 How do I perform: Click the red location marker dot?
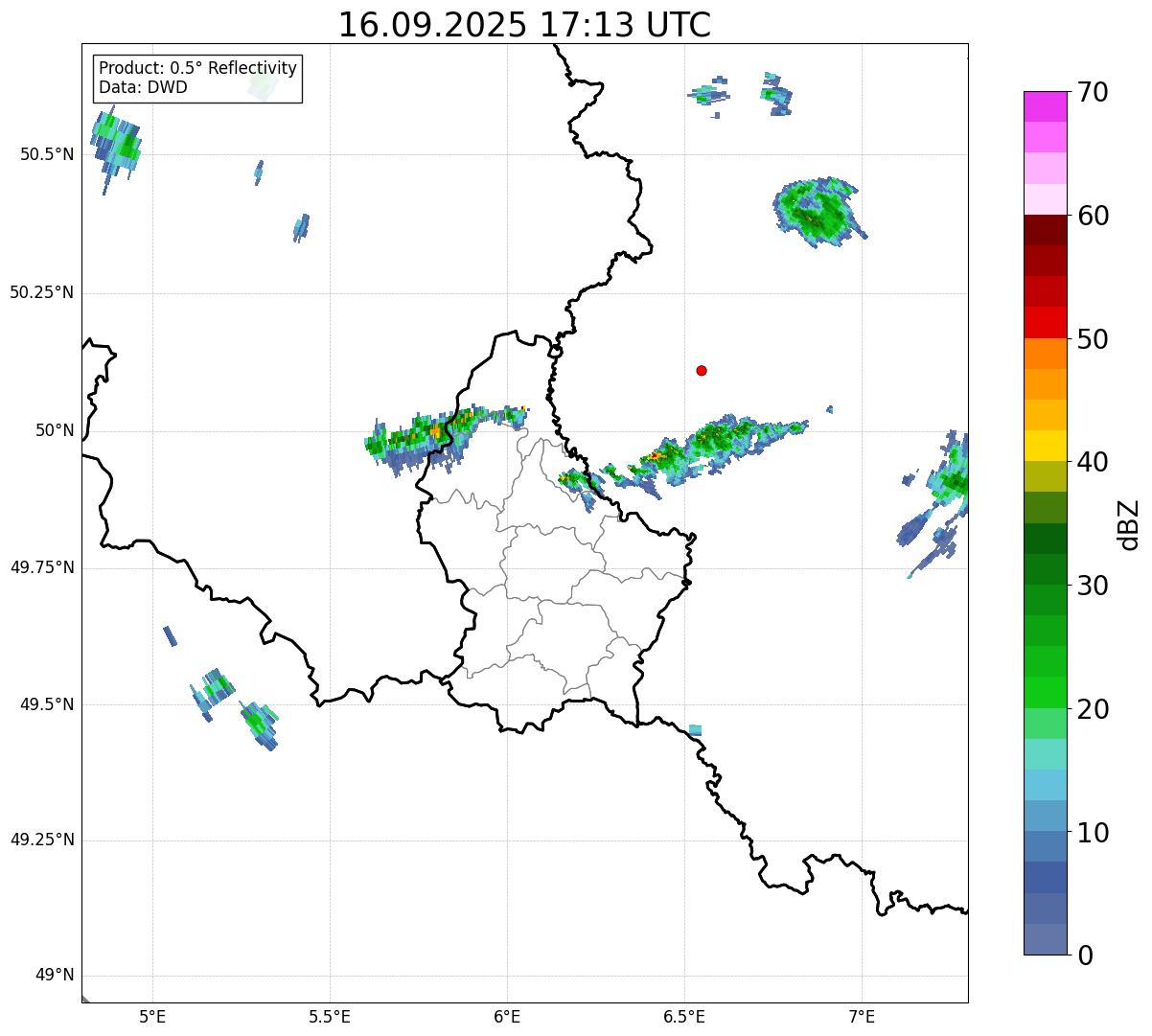click(x=702, y=370)
